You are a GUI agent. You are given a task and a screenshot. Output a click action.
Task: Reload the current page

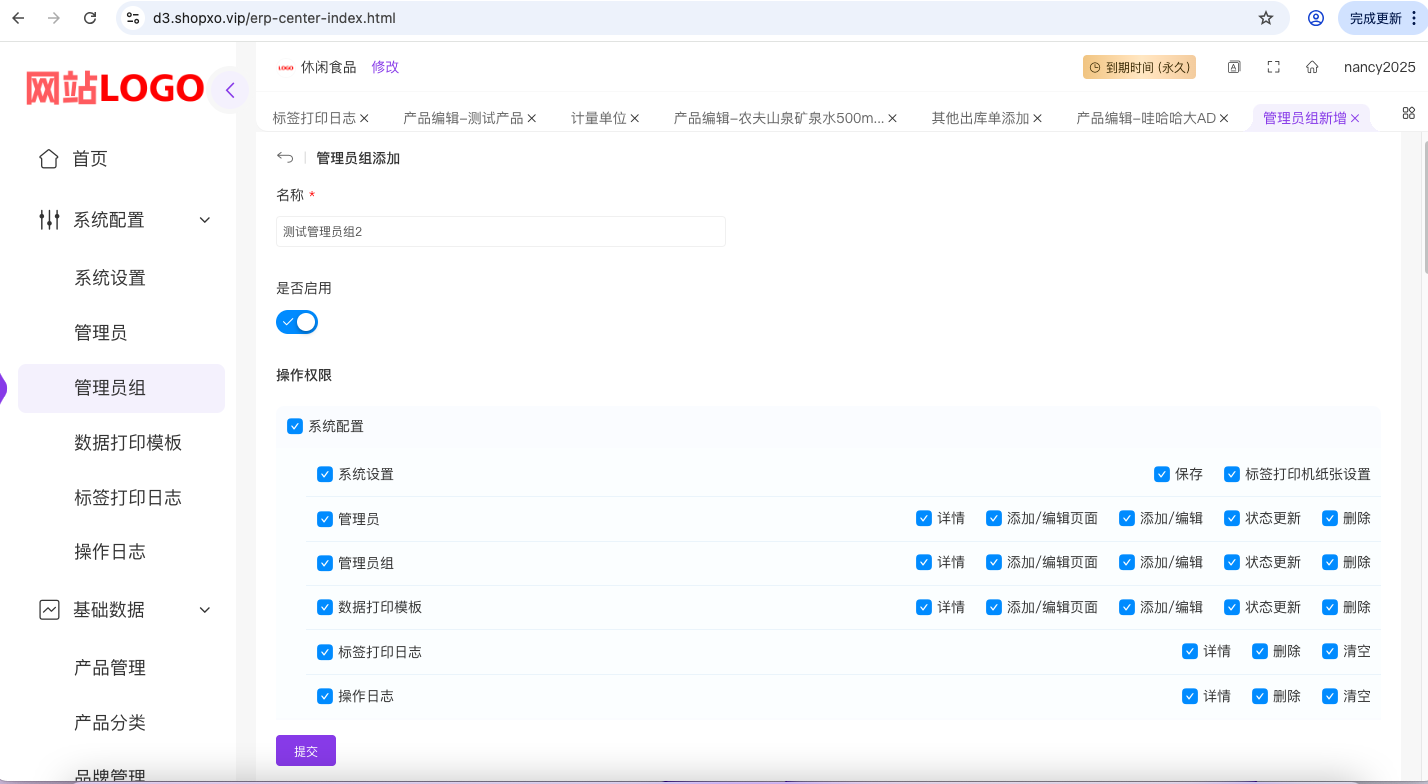tap(90, 18)
